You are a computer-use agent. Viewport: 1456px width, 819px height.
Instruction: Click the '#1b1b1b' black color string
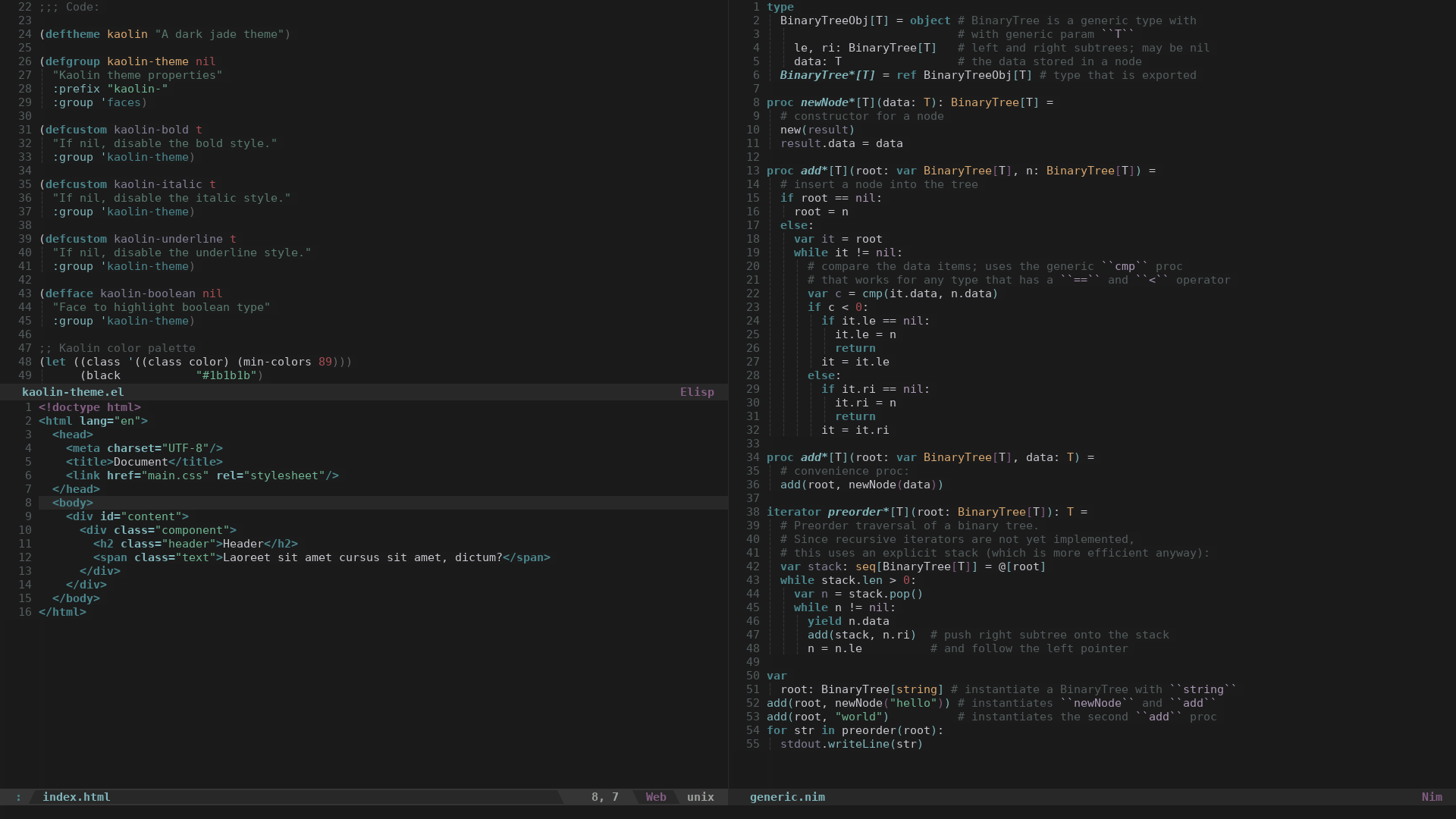[x=227, y=375]
